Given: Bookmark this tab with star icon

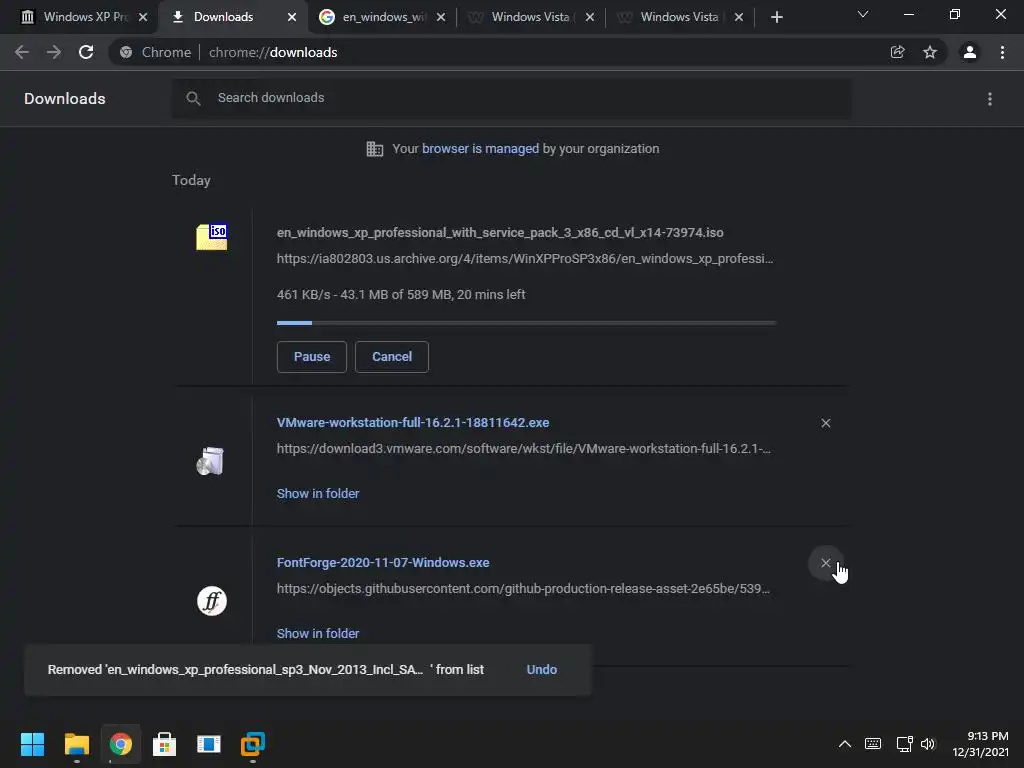Looking at the screenshot, I should [x=930, y=52].
